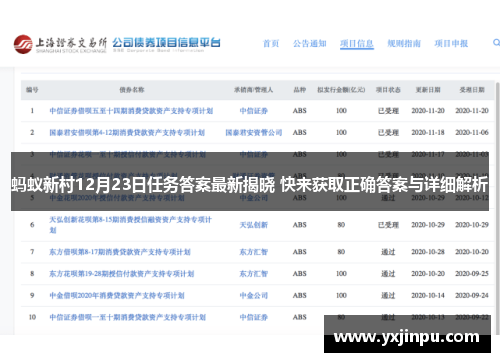Screen dimensions: 500x362
Task: Open 天弘创新花呗第8-15期 bond link
Action: click(x=131, y=225)
